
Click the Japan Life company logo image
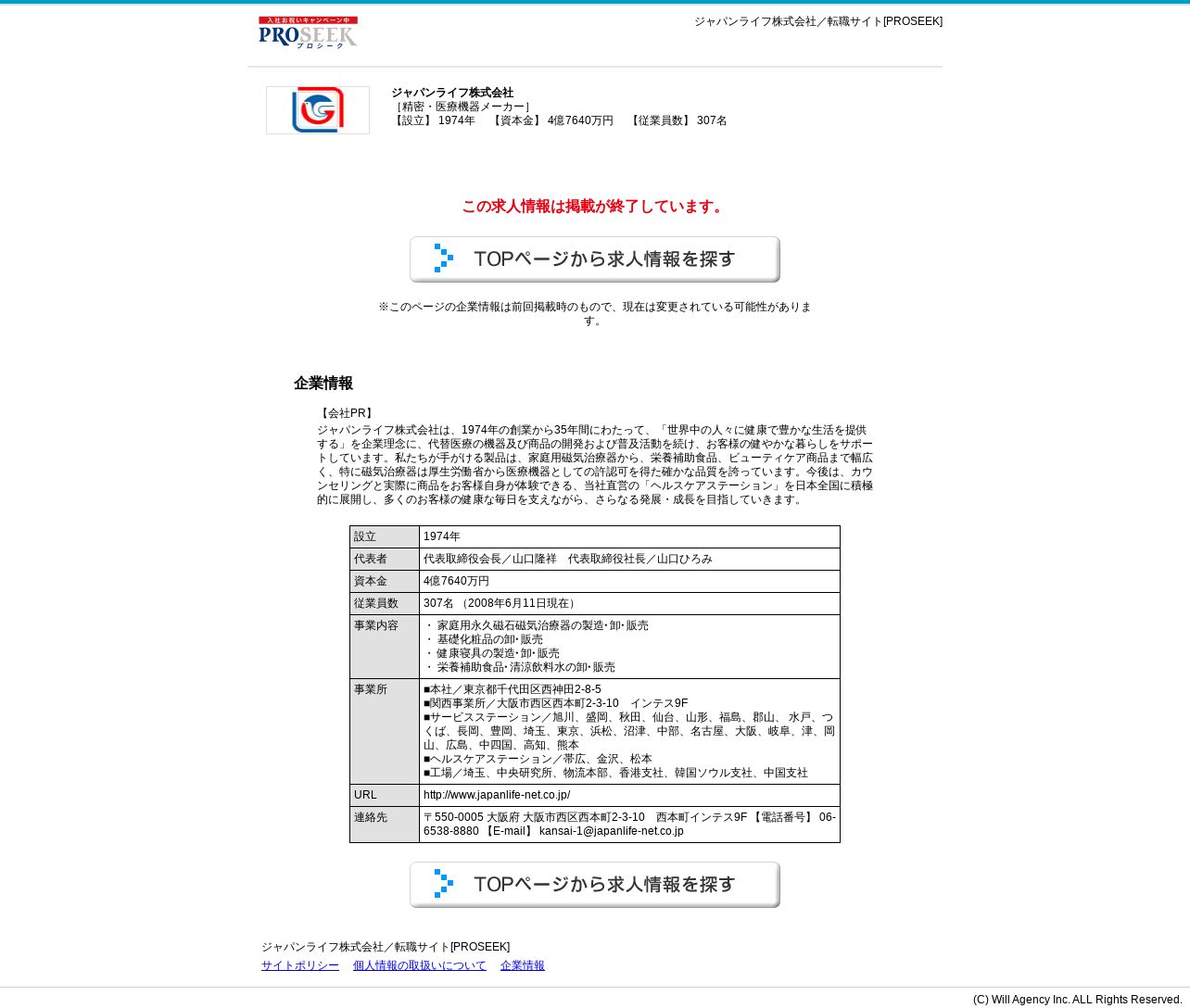coord(318,110)
